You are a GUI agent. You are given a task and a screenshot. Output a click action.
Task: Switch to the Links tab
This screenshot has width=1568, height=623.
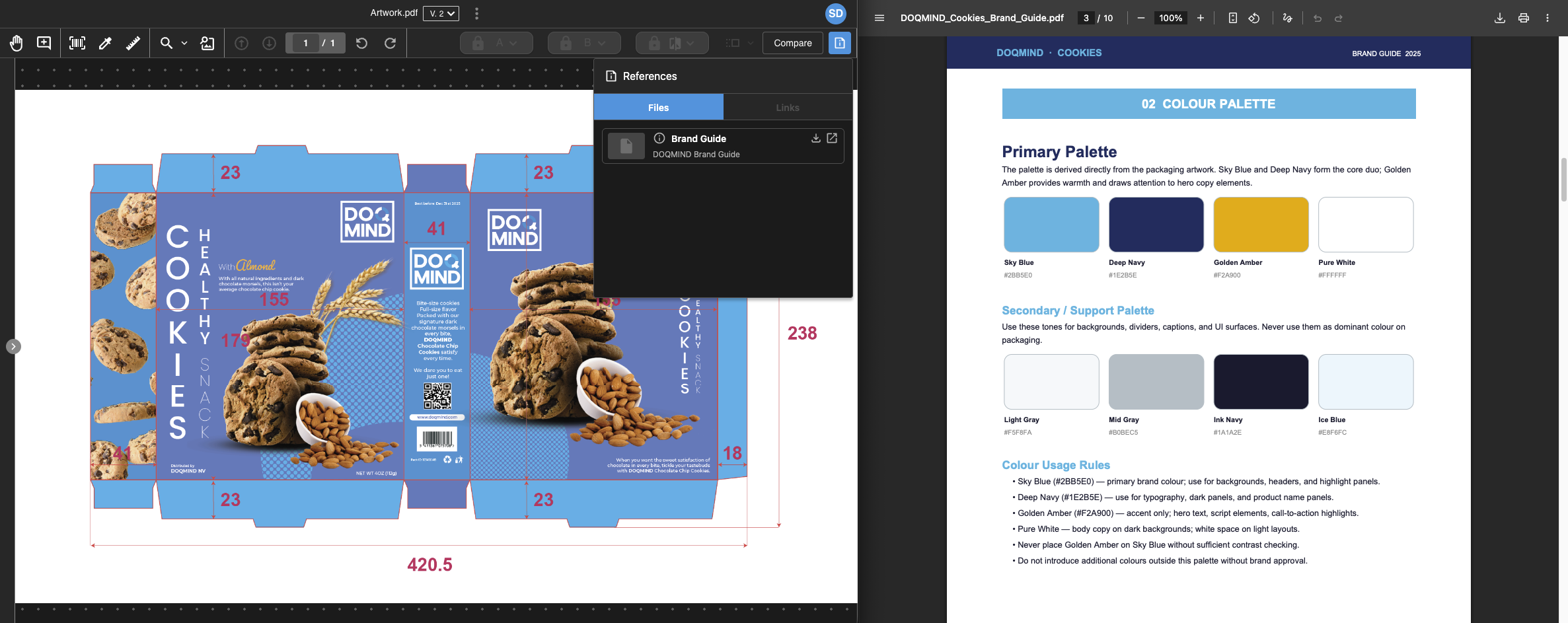(x=787, y=107)
